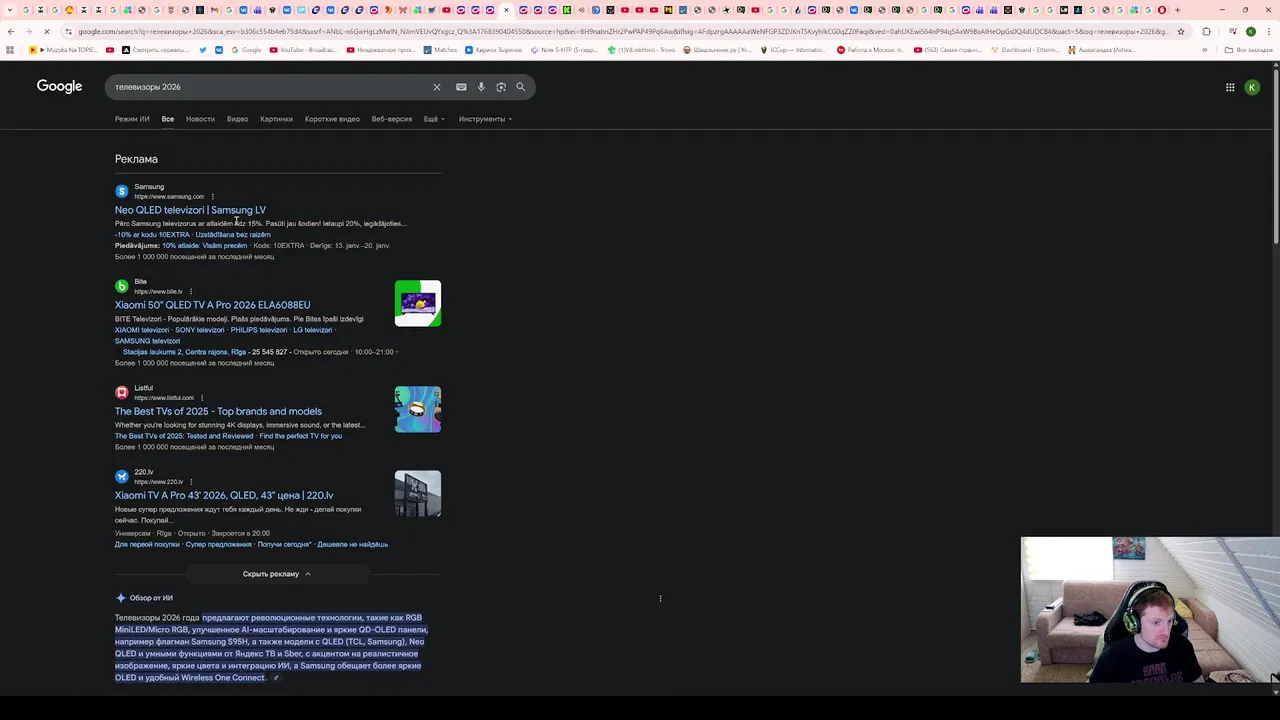Viewport: 1280px width, 720px height.
Task: Expand the Ещё search filter dropdown
Action: (434, 119)
